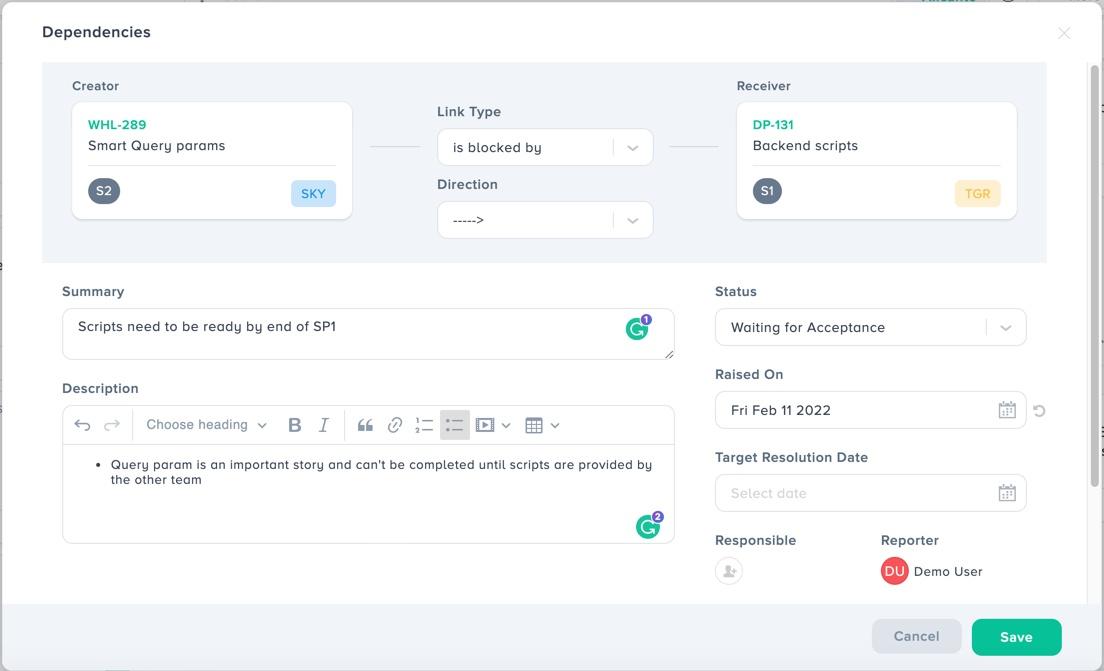The width and height of the screenshot is (1104, 671).
Task: Apply a numbered list to the description
Action: 424,424
